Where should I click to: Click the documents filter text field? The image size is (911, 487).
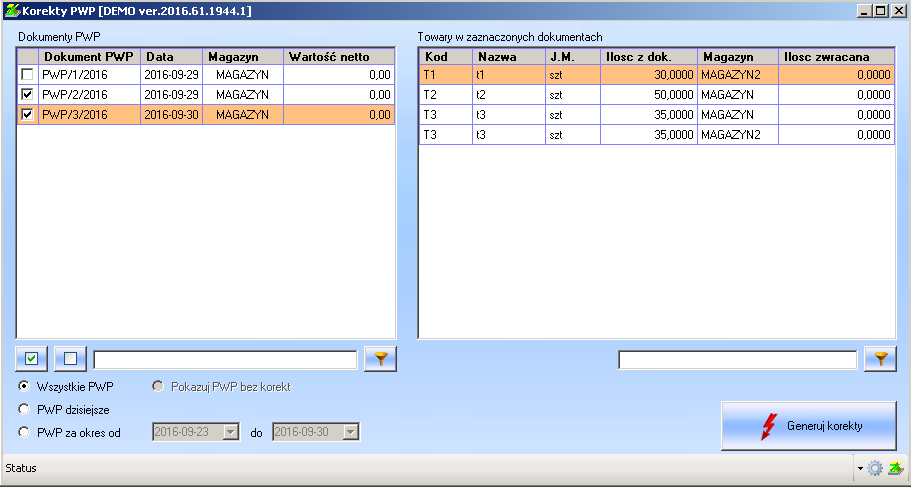(x=225, y=359)
